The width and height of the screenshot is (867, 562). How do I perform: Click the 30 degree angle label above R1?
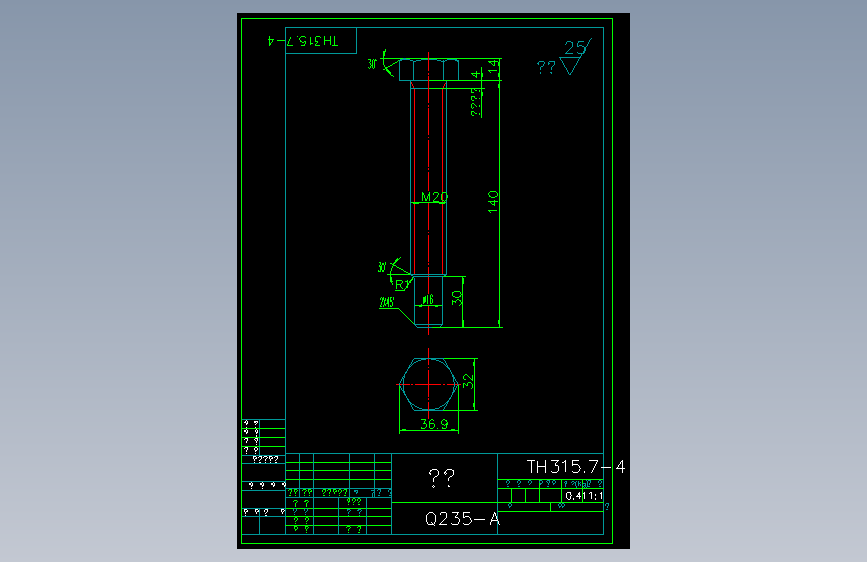pyautogui.click(x=382, y=267)
